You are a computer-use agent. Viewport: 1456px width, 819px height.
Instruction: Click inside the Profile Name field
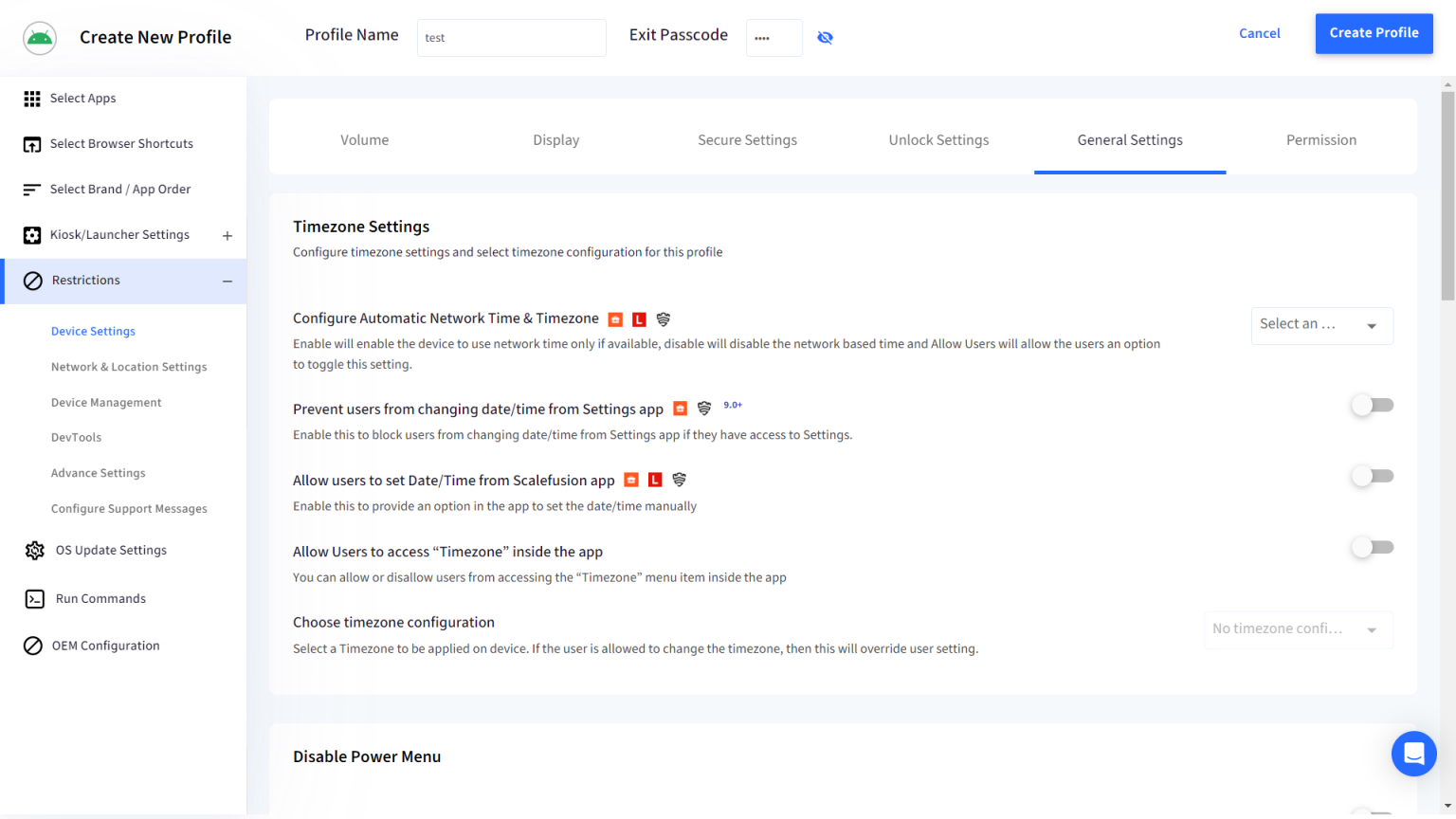[x=512, y=38]
